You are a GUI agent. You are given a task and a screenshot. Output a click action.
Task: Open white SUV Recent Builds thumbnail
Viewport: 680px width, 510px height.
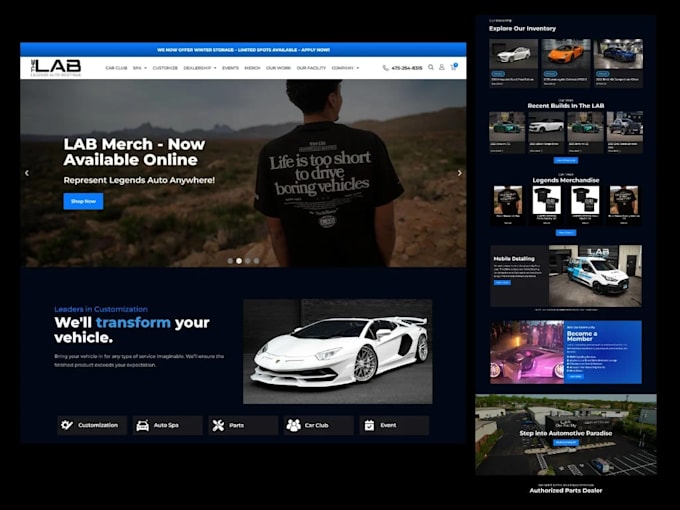coord(546,126)
